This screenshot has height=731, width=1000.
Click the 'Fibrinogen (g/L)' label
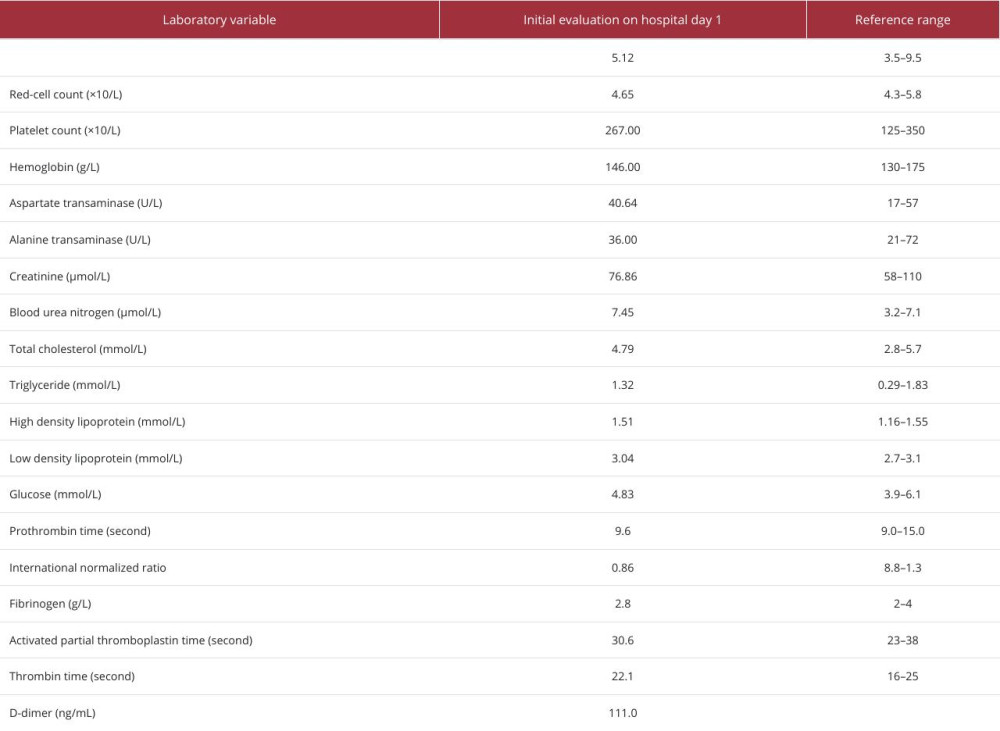(x=50, y=603)
